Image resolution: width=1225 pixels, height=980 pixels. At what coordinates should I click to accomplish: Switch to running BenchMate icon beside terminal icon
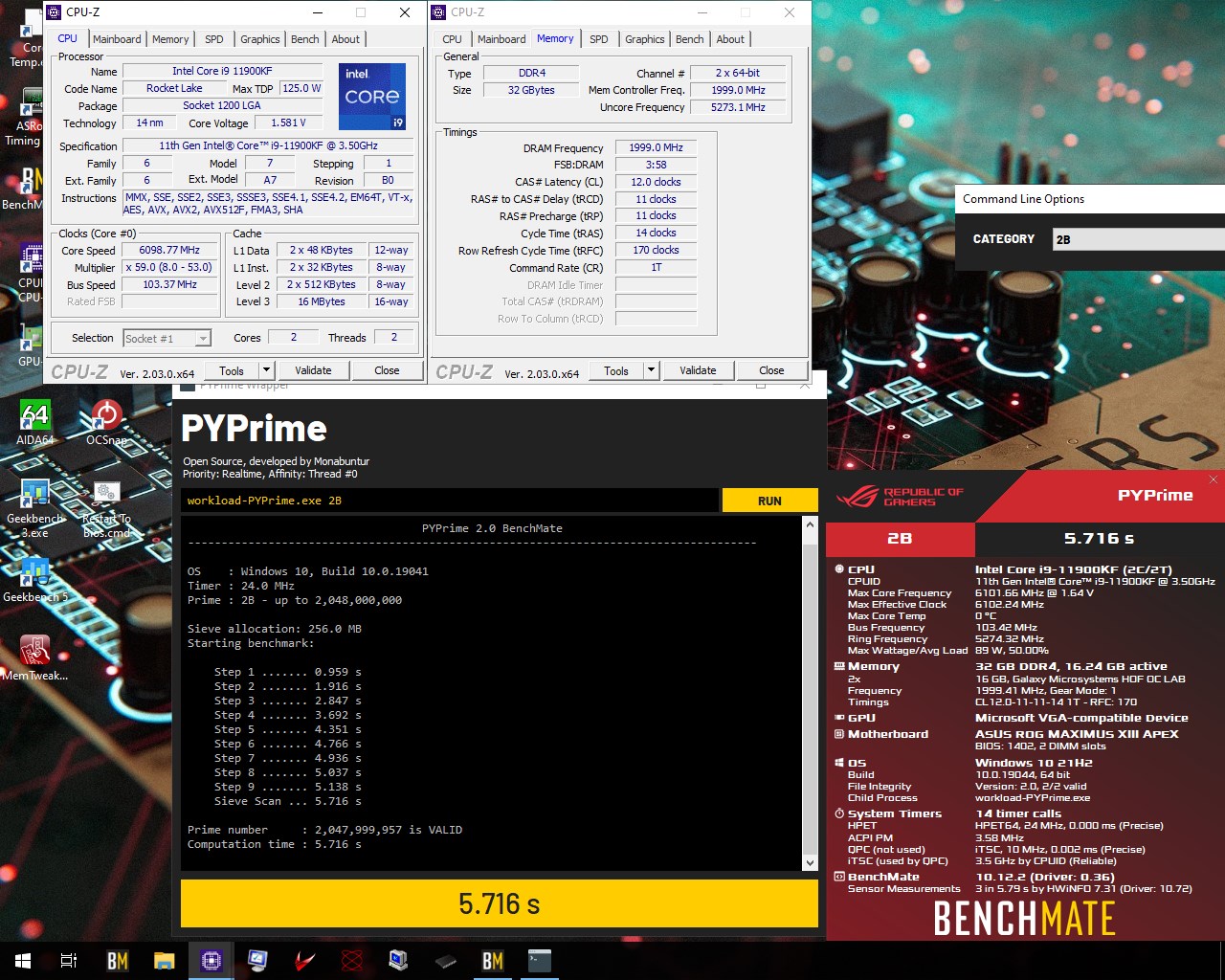pos(493,960)
